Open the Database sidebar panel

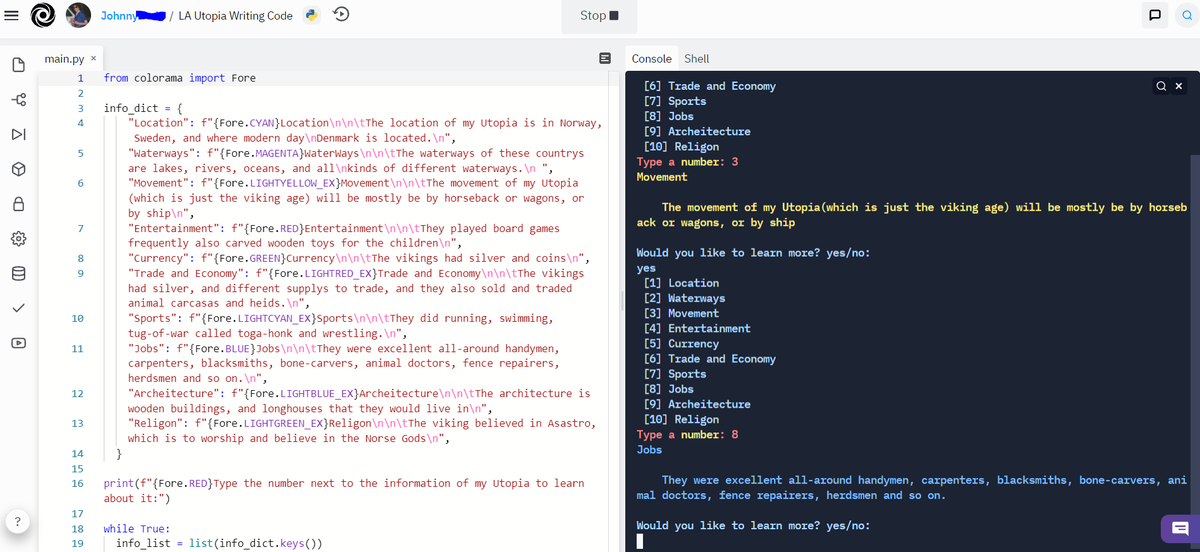click(x=17, y=273)
